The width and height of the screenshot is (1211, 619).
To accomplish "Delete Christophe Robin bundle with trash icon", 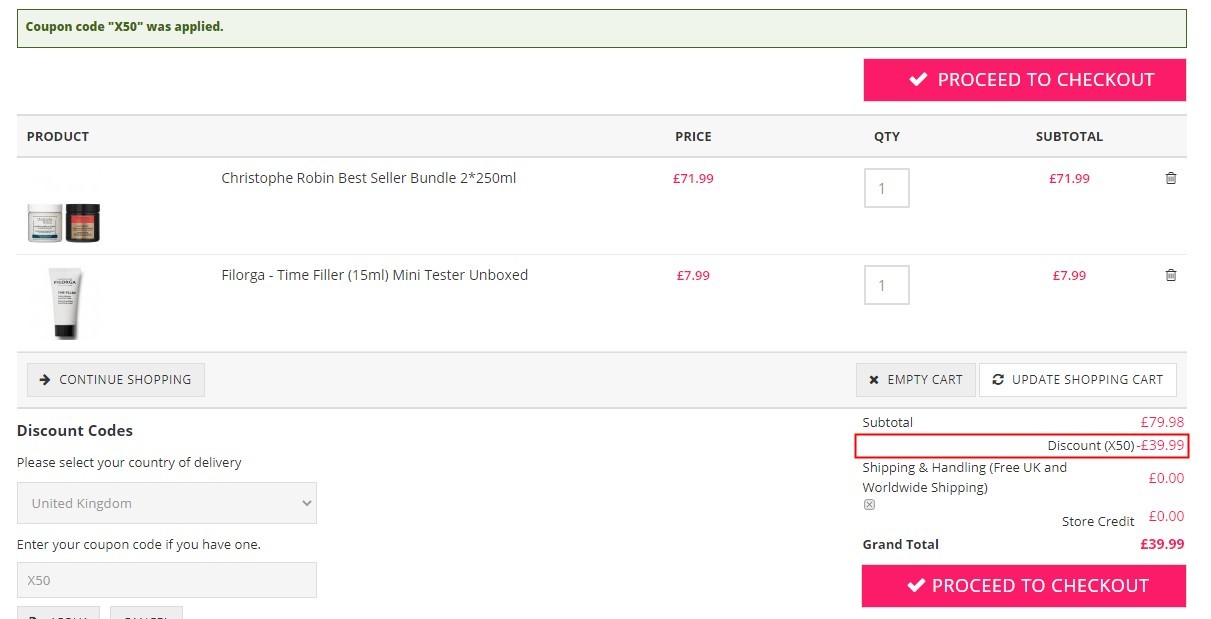I will [x=1171, y=178].
